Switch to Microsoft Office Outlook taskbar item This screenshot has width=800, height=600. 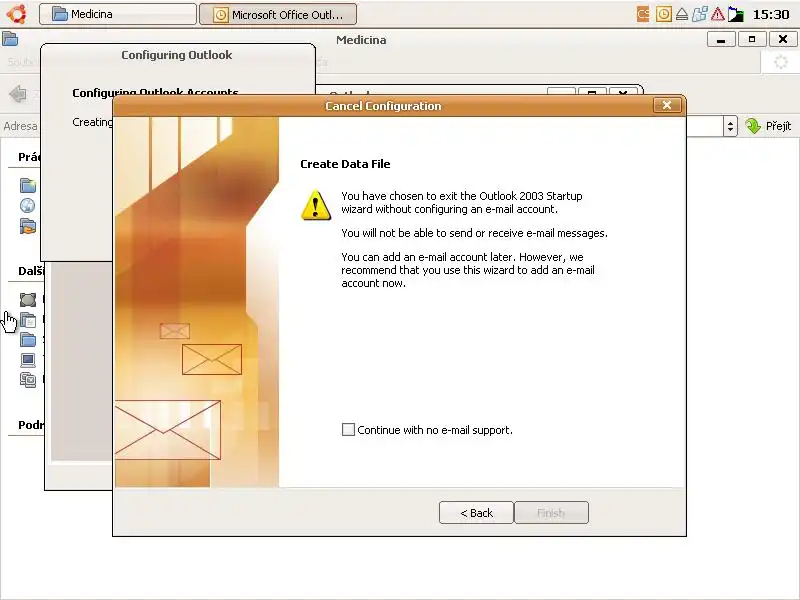coord(278,14)
